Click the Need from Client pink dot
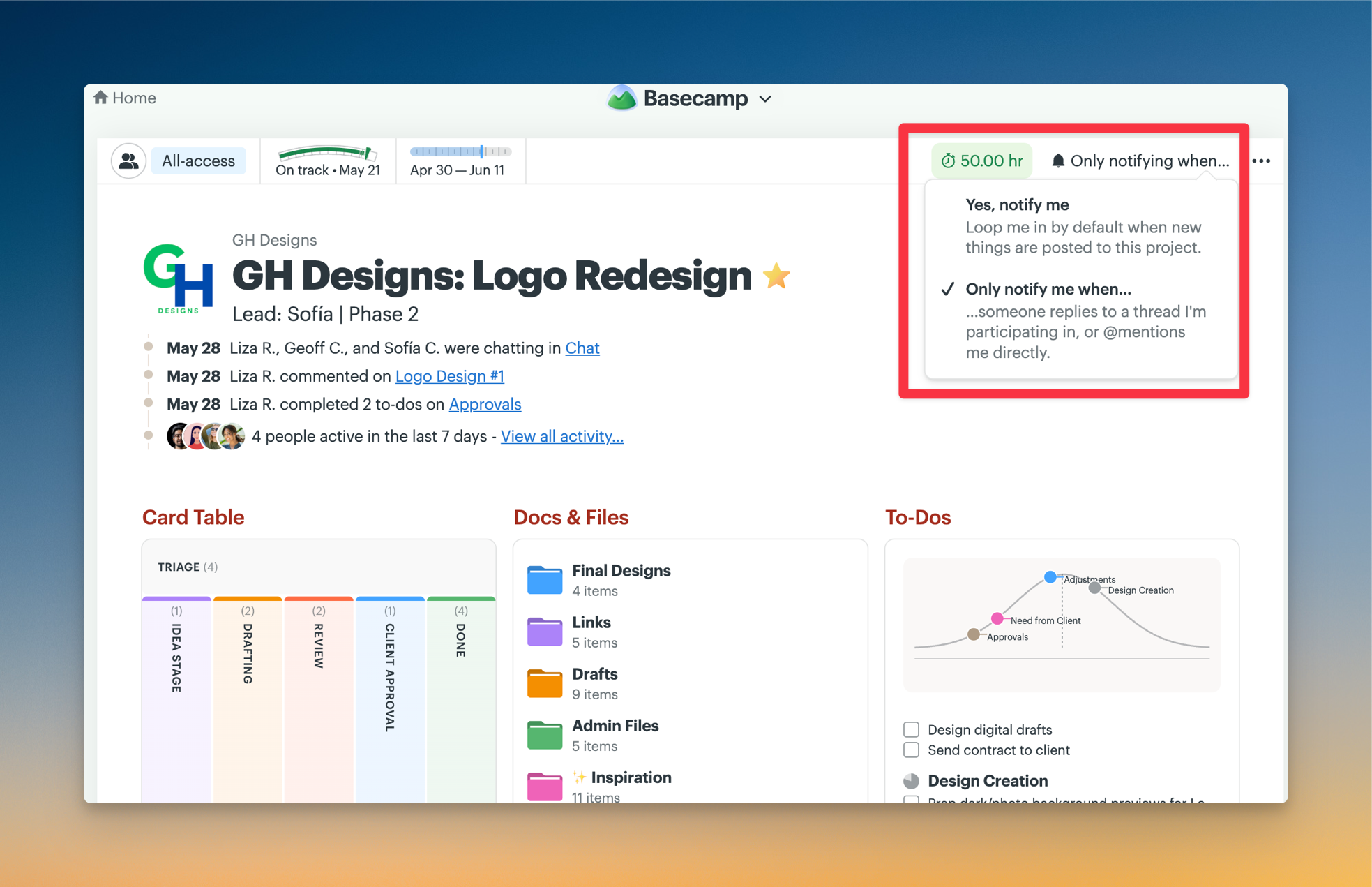1372x887 pixels. (x=997, y=618)
